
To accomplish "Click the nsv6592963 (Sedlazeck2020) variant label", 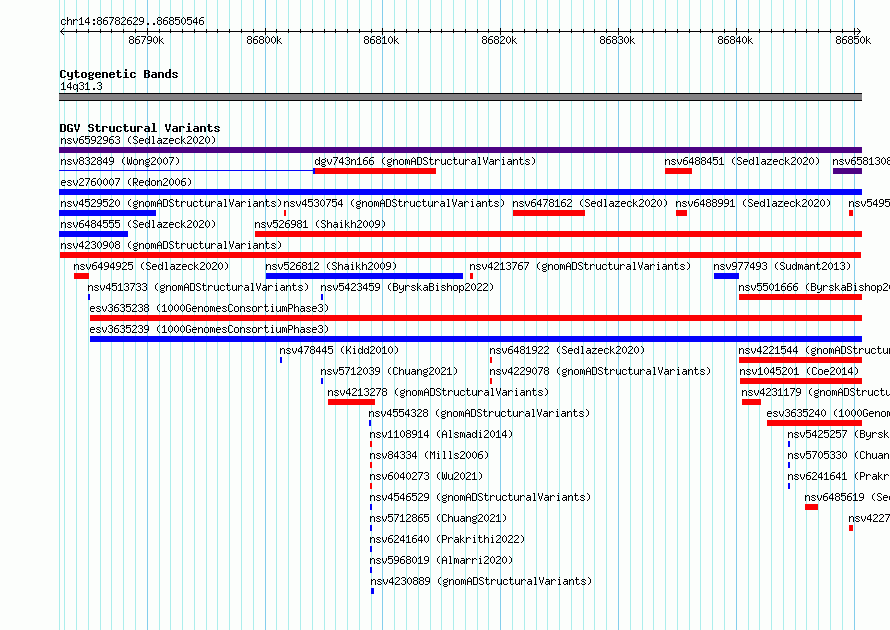I will 138,140.
